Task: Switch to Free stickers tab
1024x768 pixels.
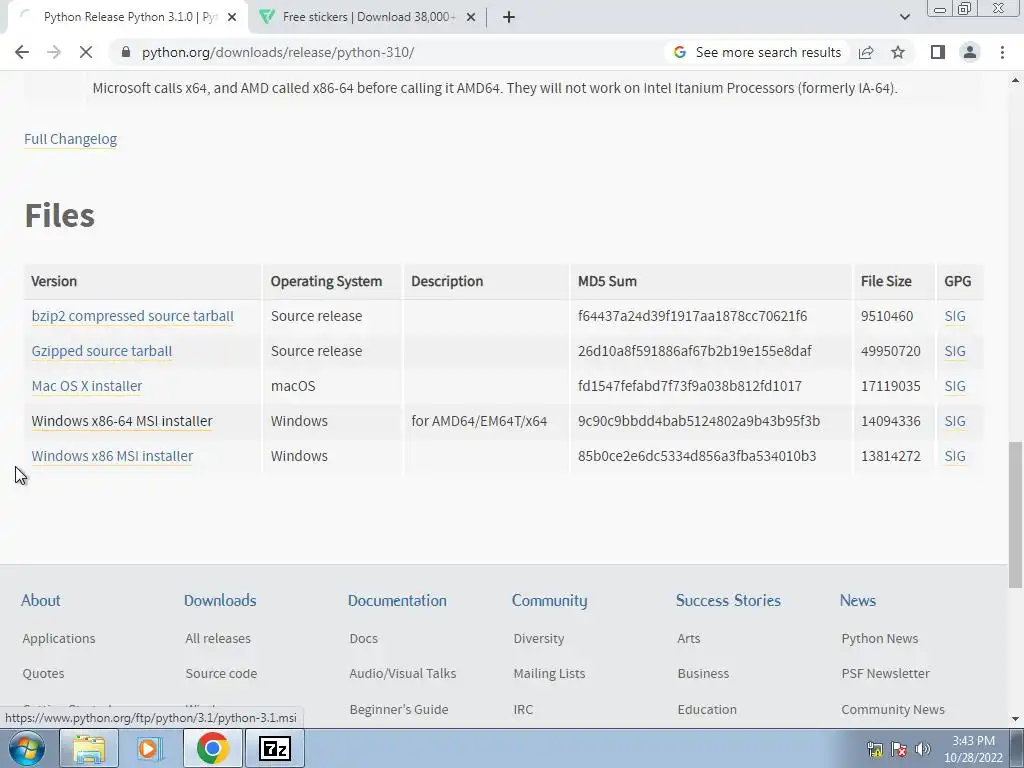Action: tap(368, 17)
